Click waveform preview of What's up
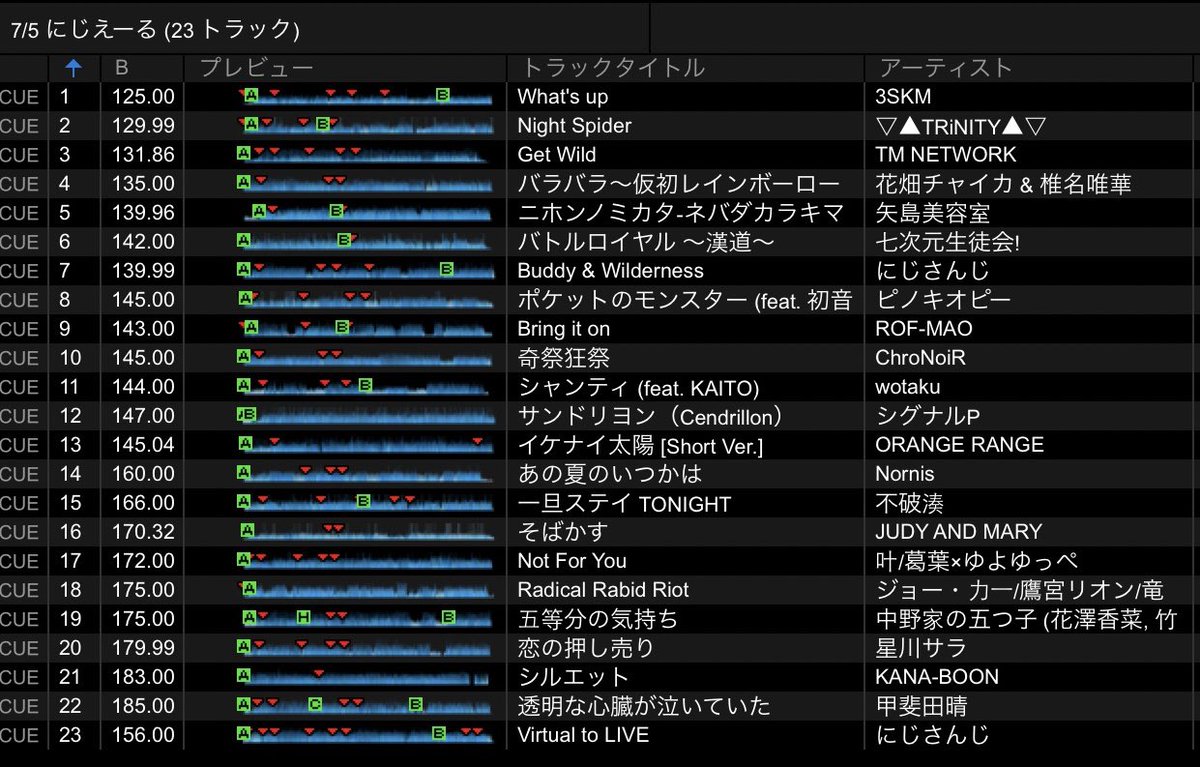The image size is (1200, 767). tap(366, 97)
